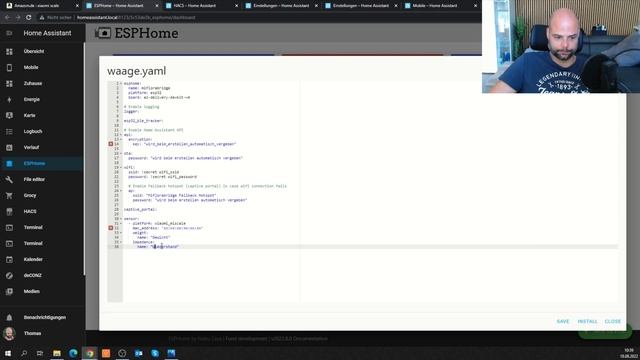Click the error marker on line 14
Viewport: 640px width, 360px height.
111,144
